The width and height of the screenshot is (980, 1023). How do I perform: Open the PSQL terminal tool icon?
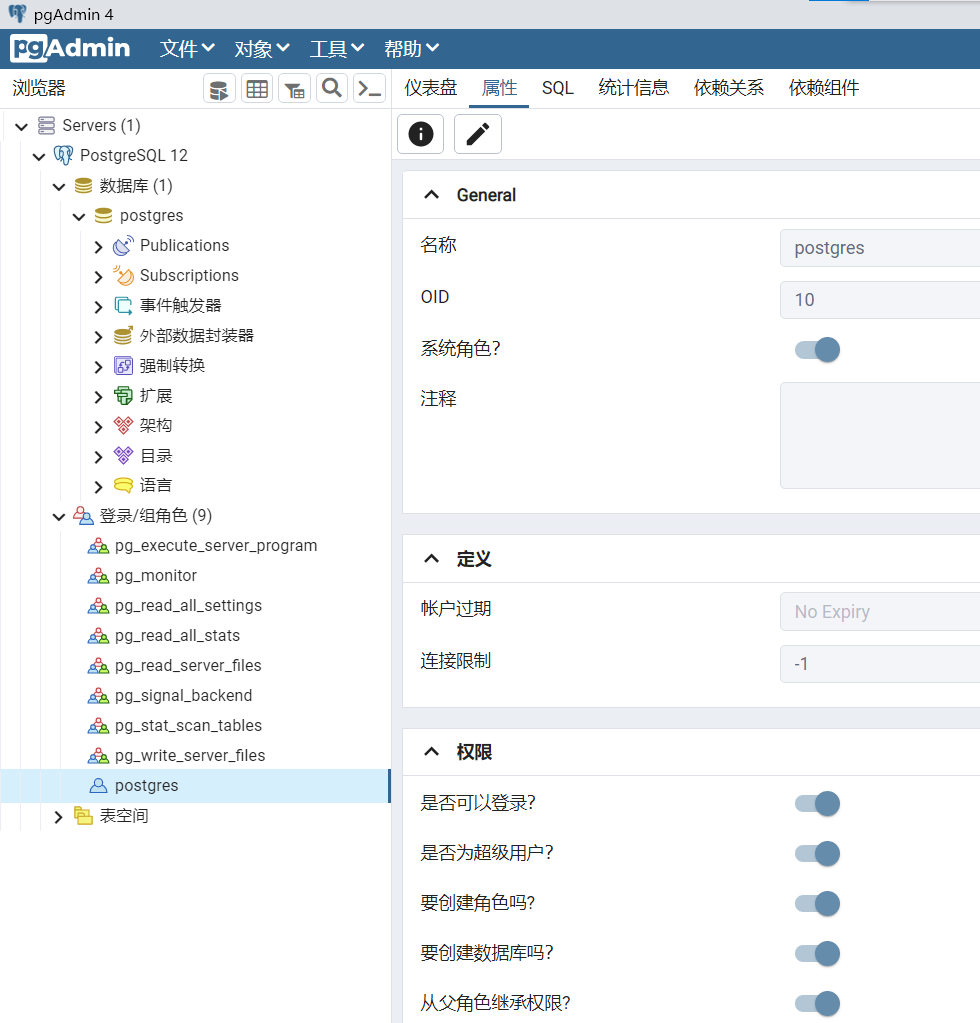click(369, 89)
